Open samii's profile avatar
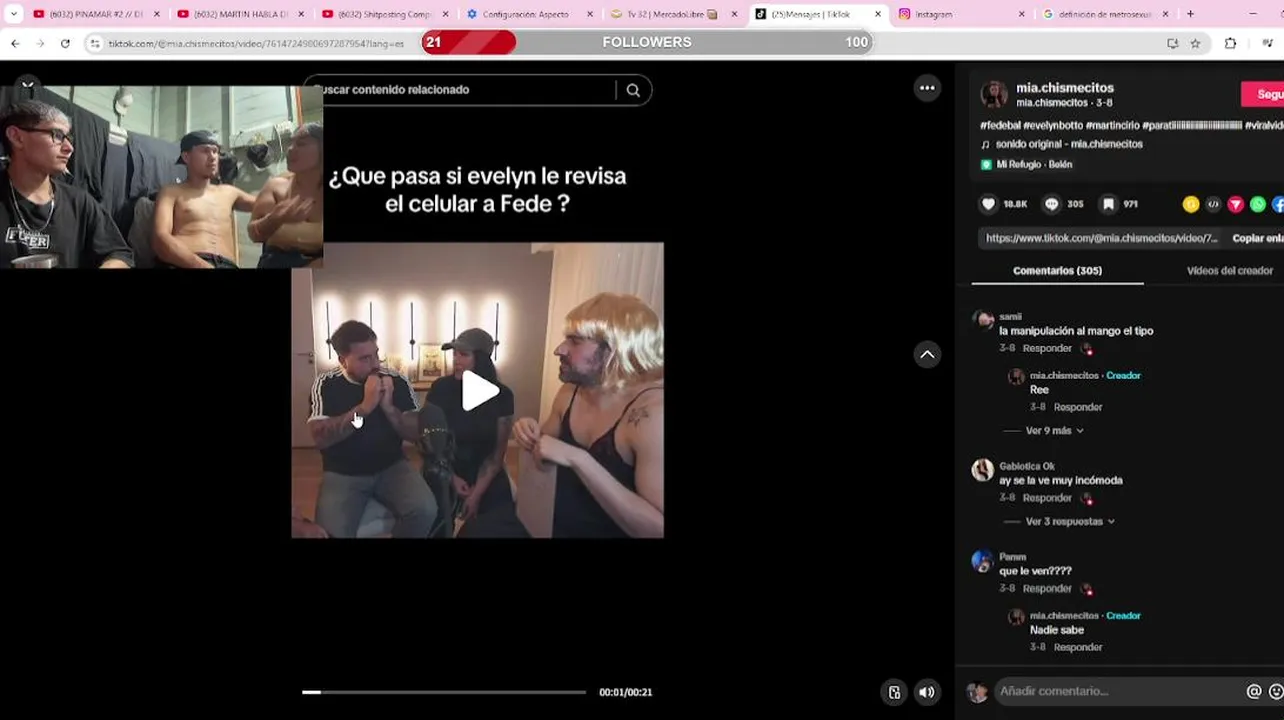The width and height of the screenshot is (1284, 720). (x=984, y=321)
